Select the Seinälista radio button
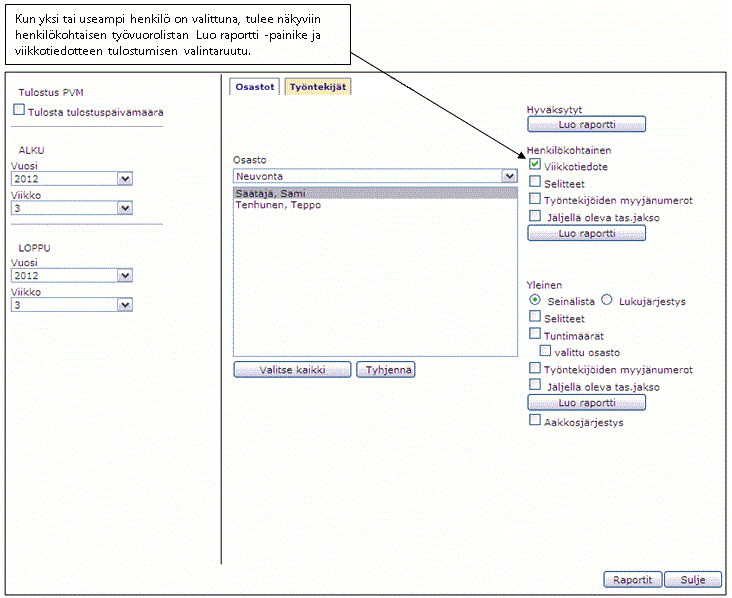The height and width of the screenshot is (598, 732). click(535, 300)
